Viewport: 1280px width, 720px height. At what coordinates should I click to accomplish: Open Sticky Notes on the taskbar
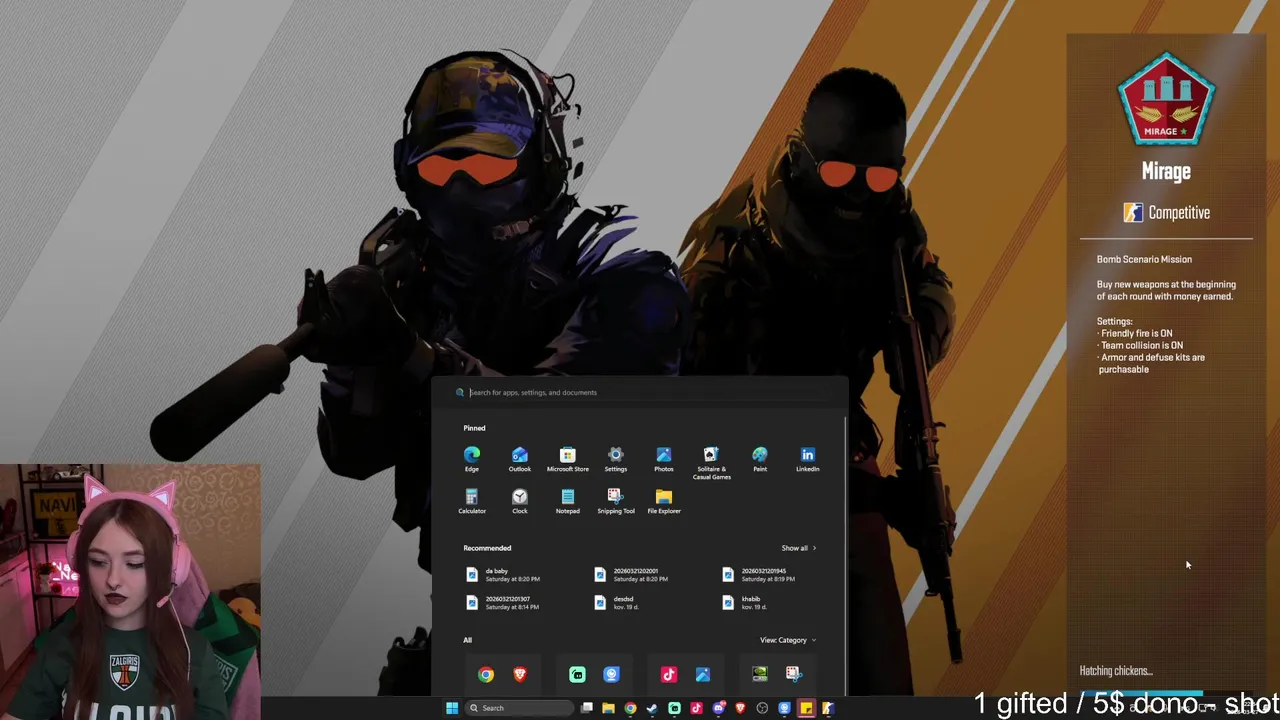[x=806, y=708]
